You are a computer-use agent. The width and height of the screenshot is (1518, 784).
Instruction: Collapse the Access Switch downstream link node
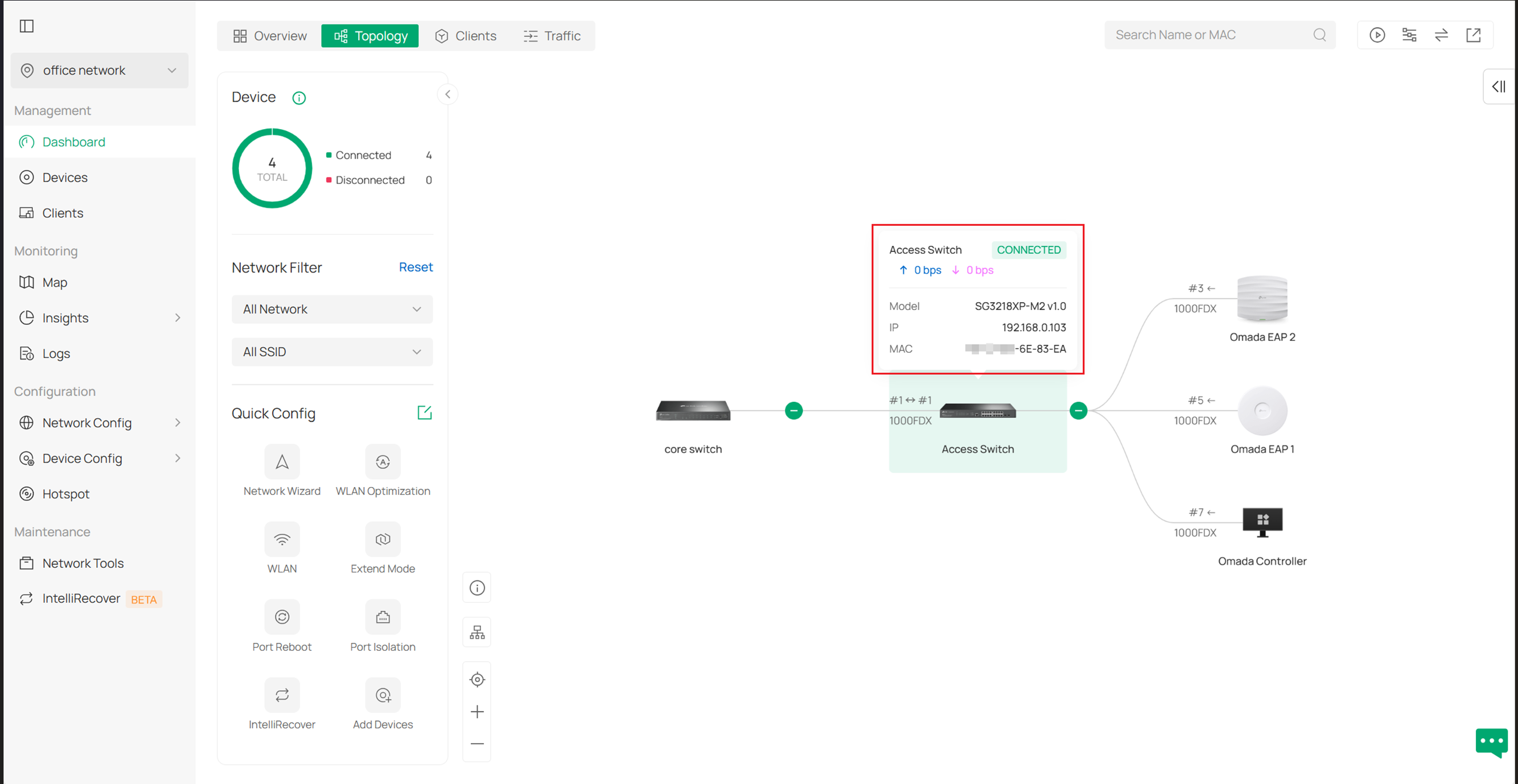pos(1079,411)
